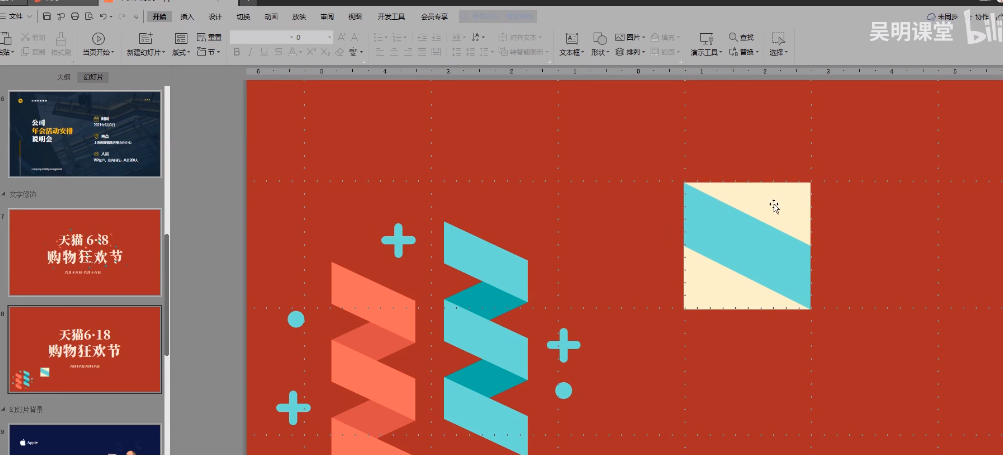Expand the 替换 replace dropdown
1003x455 pixels.
click(745, 52)
